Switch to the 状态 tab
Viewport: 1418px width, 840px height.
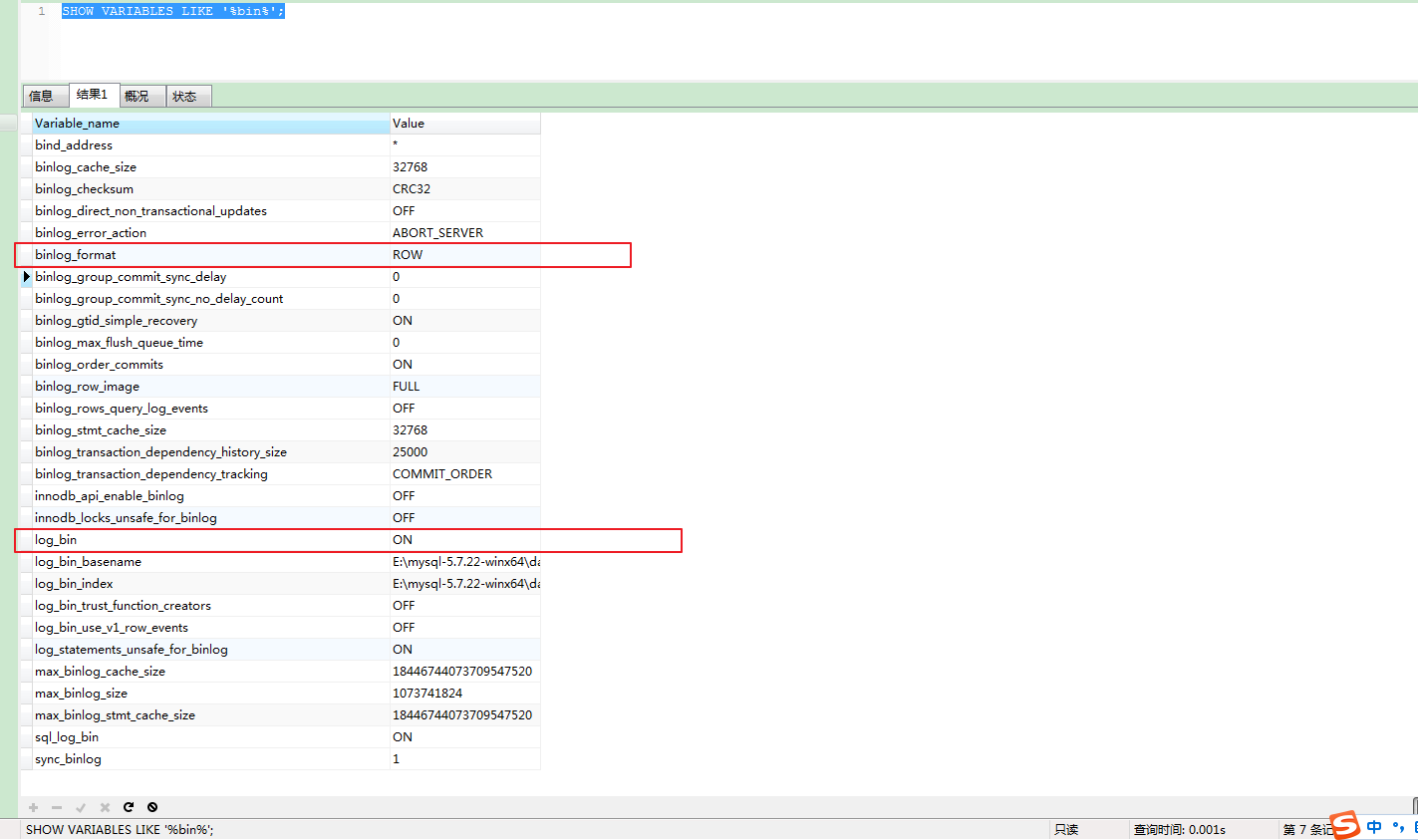point(184,96)
